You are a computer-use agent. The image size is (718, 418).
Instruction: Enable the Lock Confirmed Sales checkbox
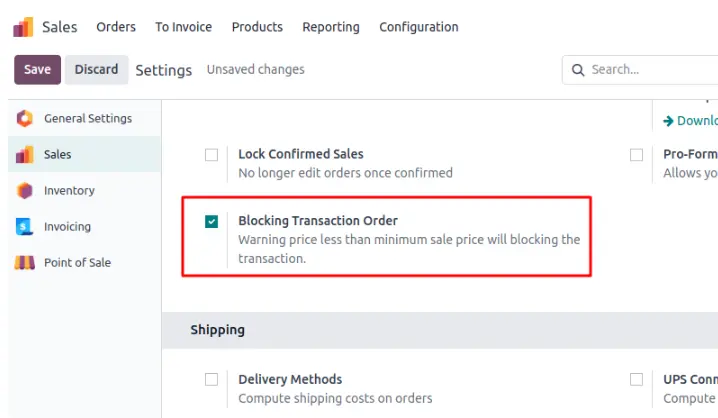[x=211, y=155]
